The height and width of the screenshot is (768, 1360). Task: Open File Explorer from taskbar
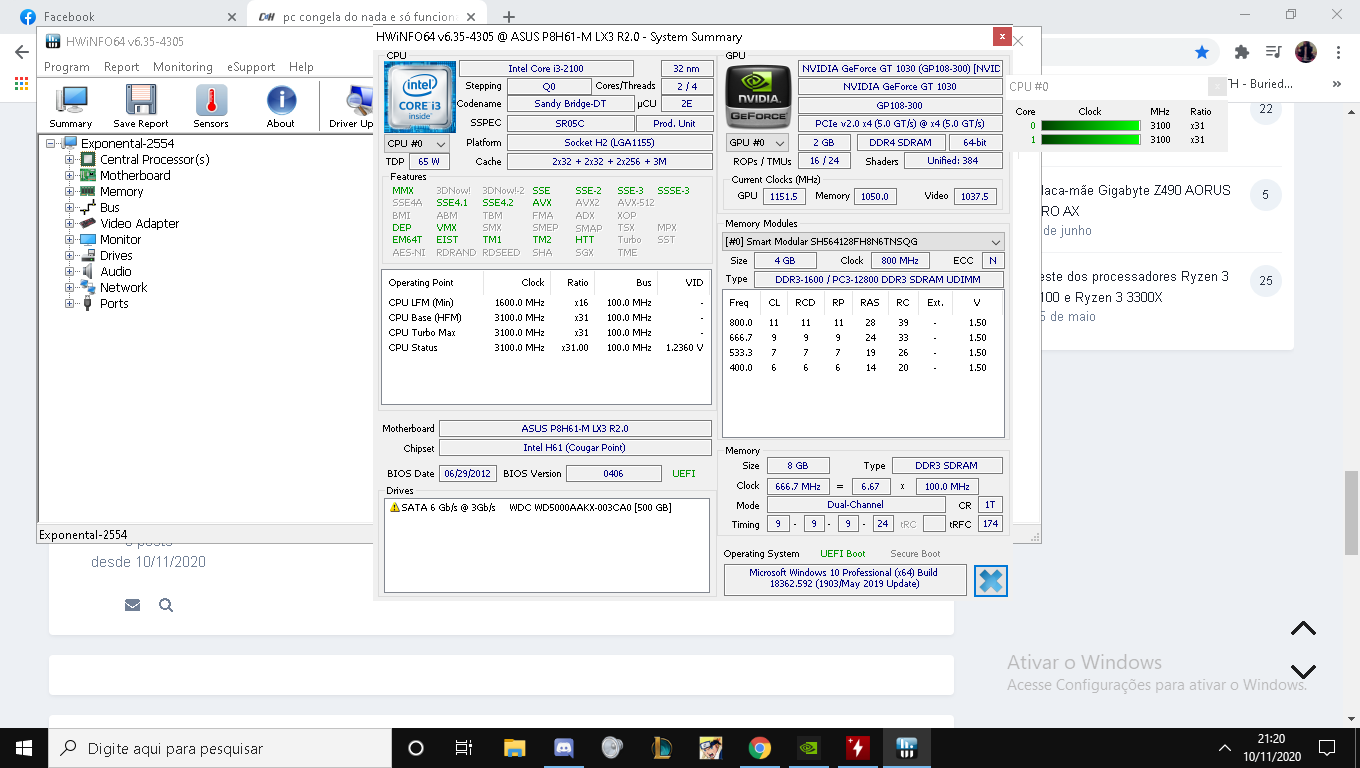[514, 748]
